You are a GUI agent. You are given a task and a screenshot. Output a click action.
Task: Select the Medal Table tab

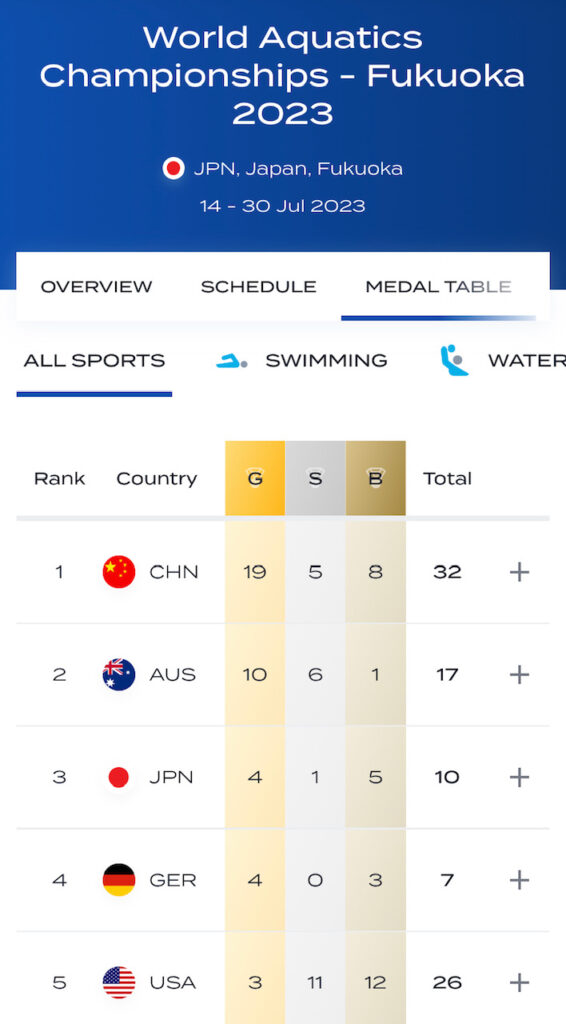point(439,287)
